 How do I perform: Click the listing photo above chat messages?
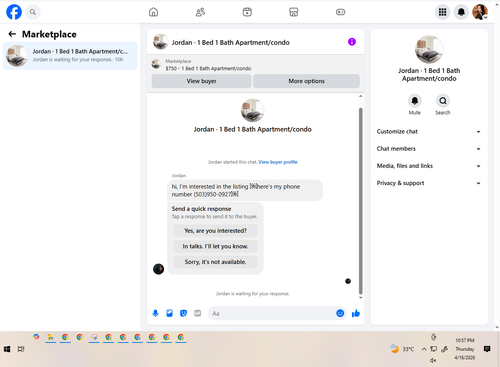252,110
